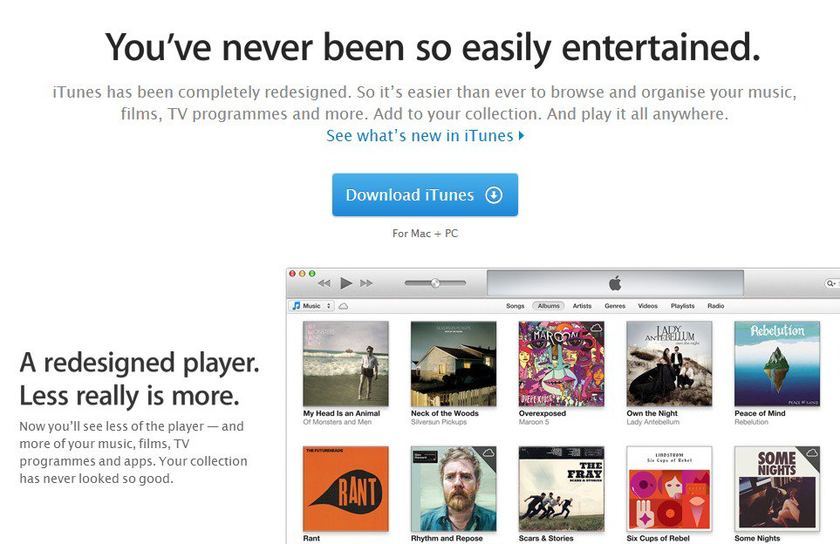Skip ahead with the fast-forward button
The image size is (840, 544).
click(366, 283)
